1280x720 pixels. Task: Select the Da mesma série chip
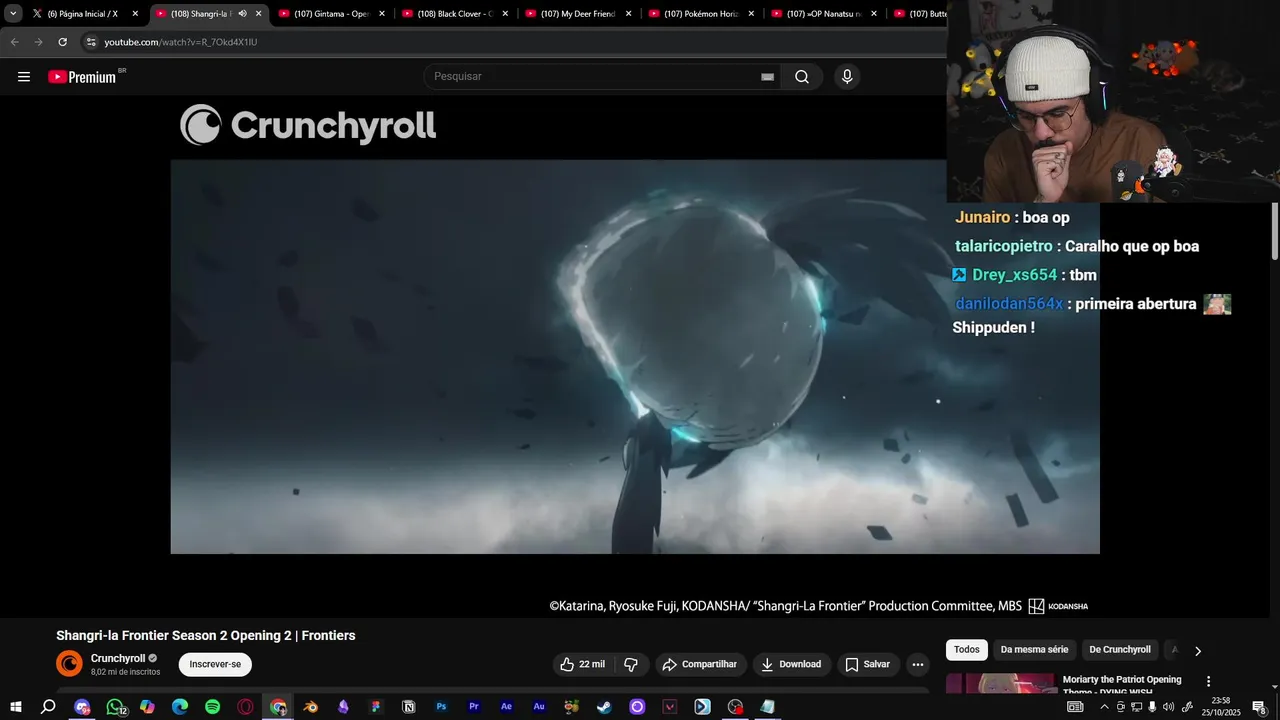pyautogui.click(x=1034, y=650)
